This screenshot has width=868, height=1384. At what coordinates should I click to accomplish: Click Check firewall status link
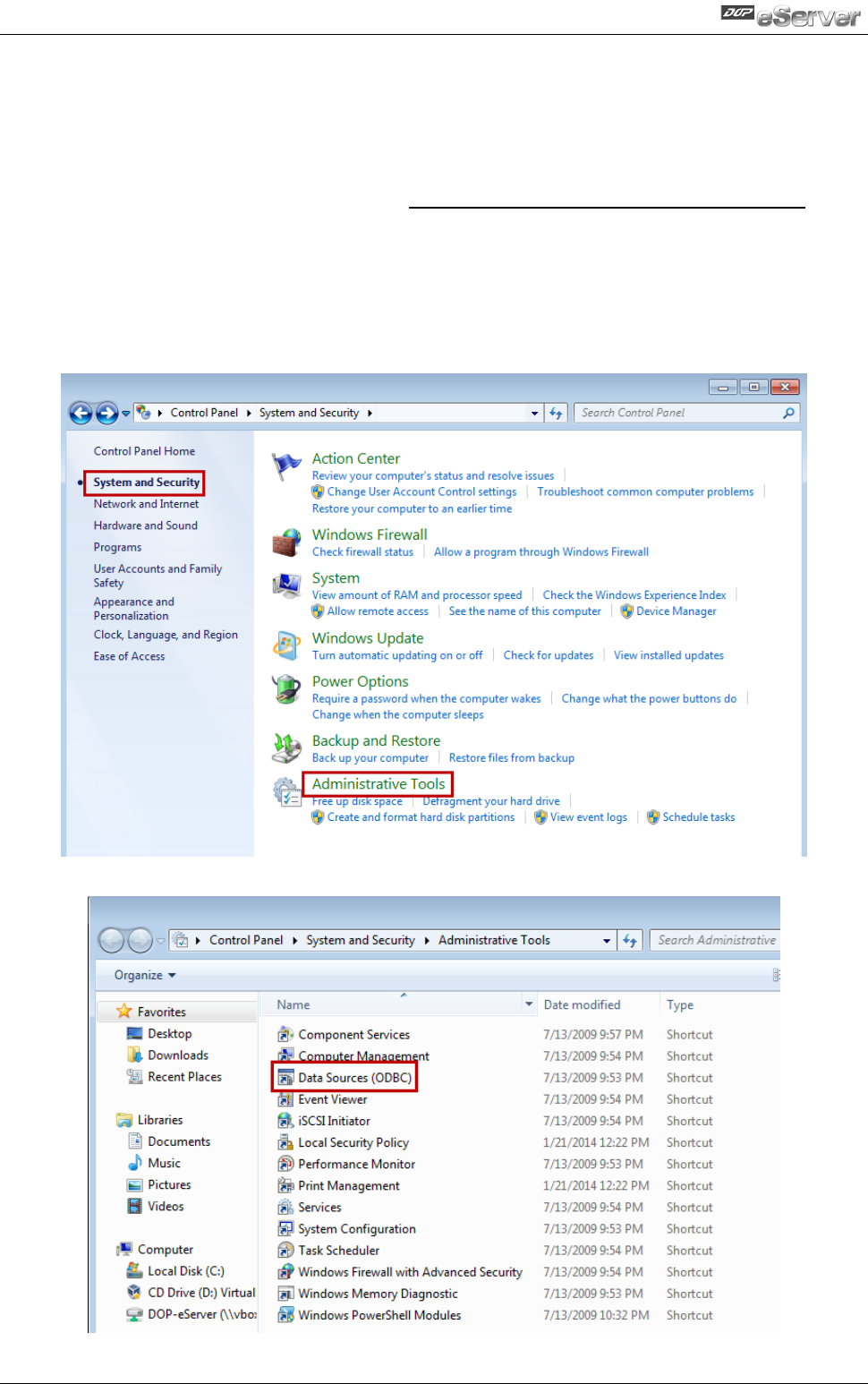pos(362,552)
